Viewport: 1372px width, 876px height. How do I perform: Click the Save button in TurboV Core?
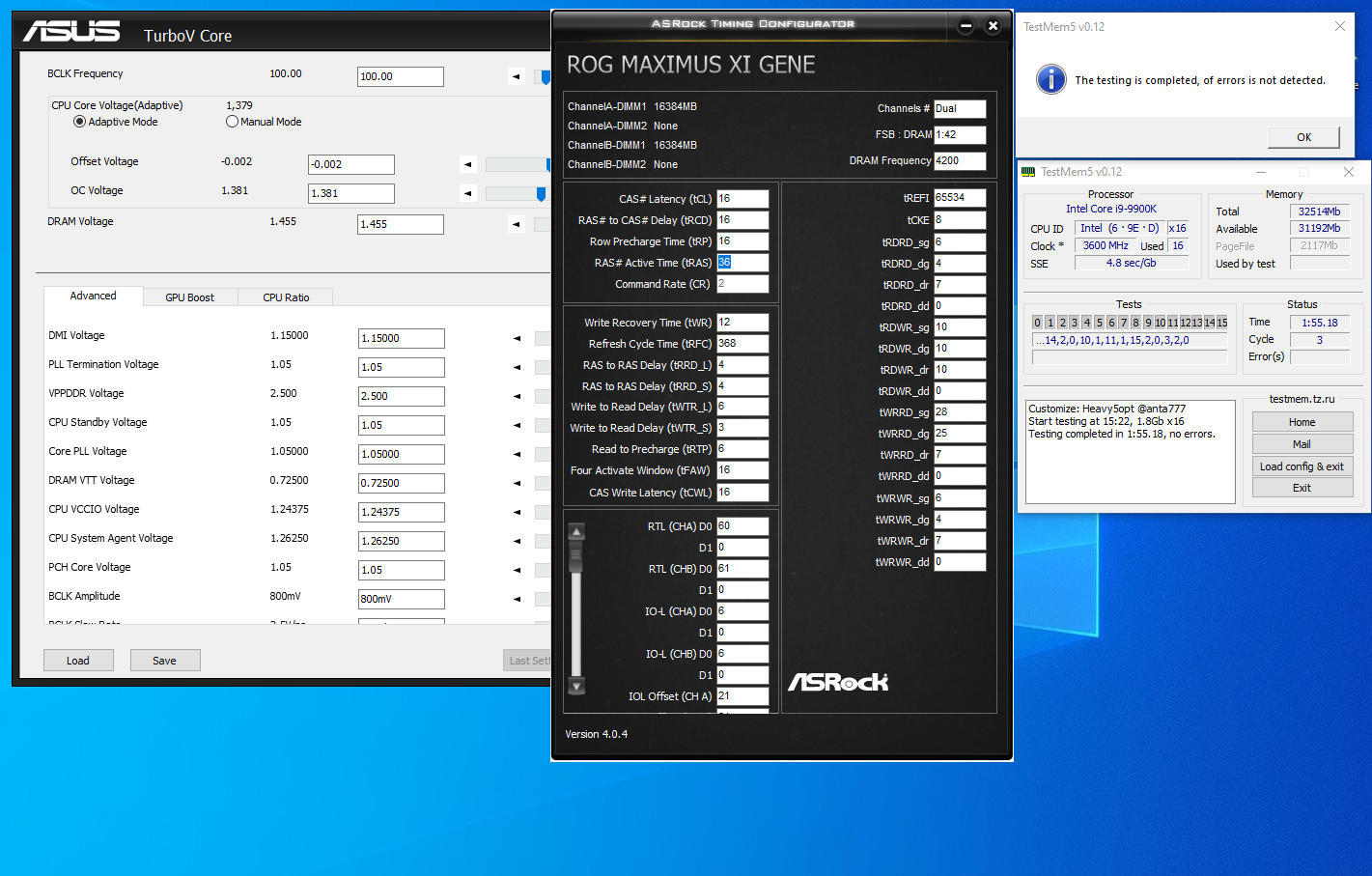[x=164, y=661]
